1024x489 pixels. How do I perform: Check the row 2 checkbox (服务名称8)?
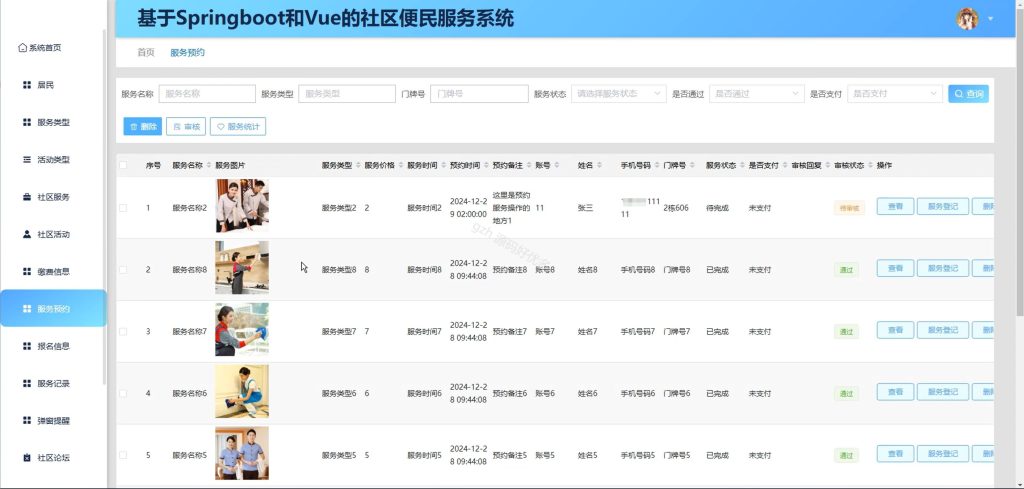pos(123,269)
